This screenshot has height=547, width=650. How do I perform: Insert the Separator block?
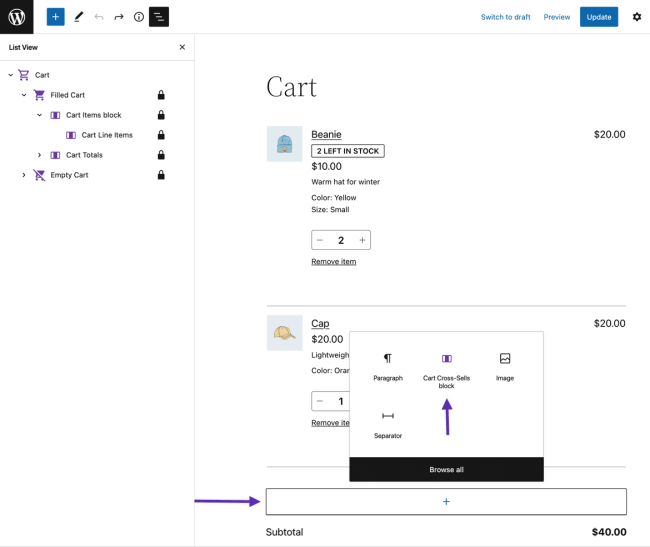(388, 423)
